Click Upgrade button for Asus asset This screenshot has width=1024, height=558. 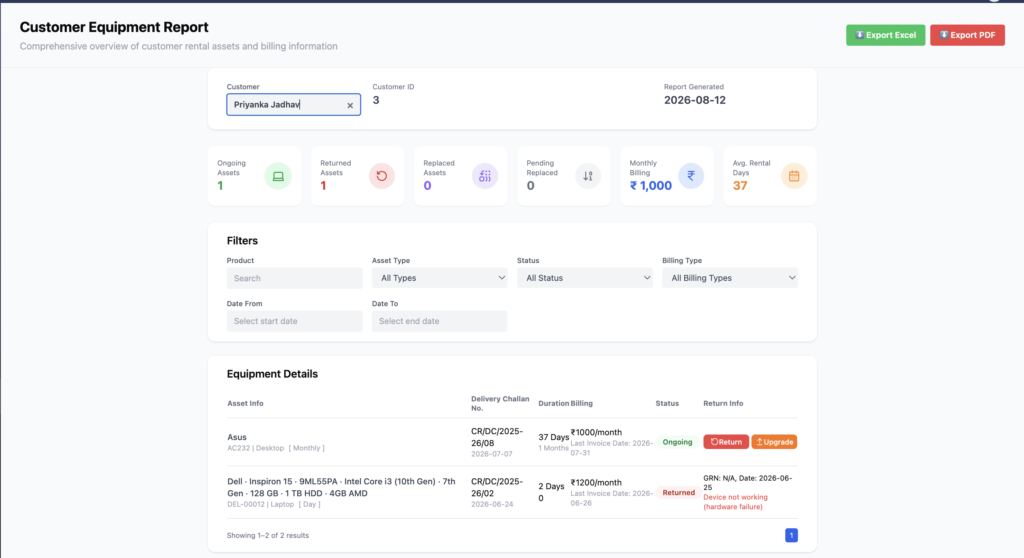[x=775, y=442]
